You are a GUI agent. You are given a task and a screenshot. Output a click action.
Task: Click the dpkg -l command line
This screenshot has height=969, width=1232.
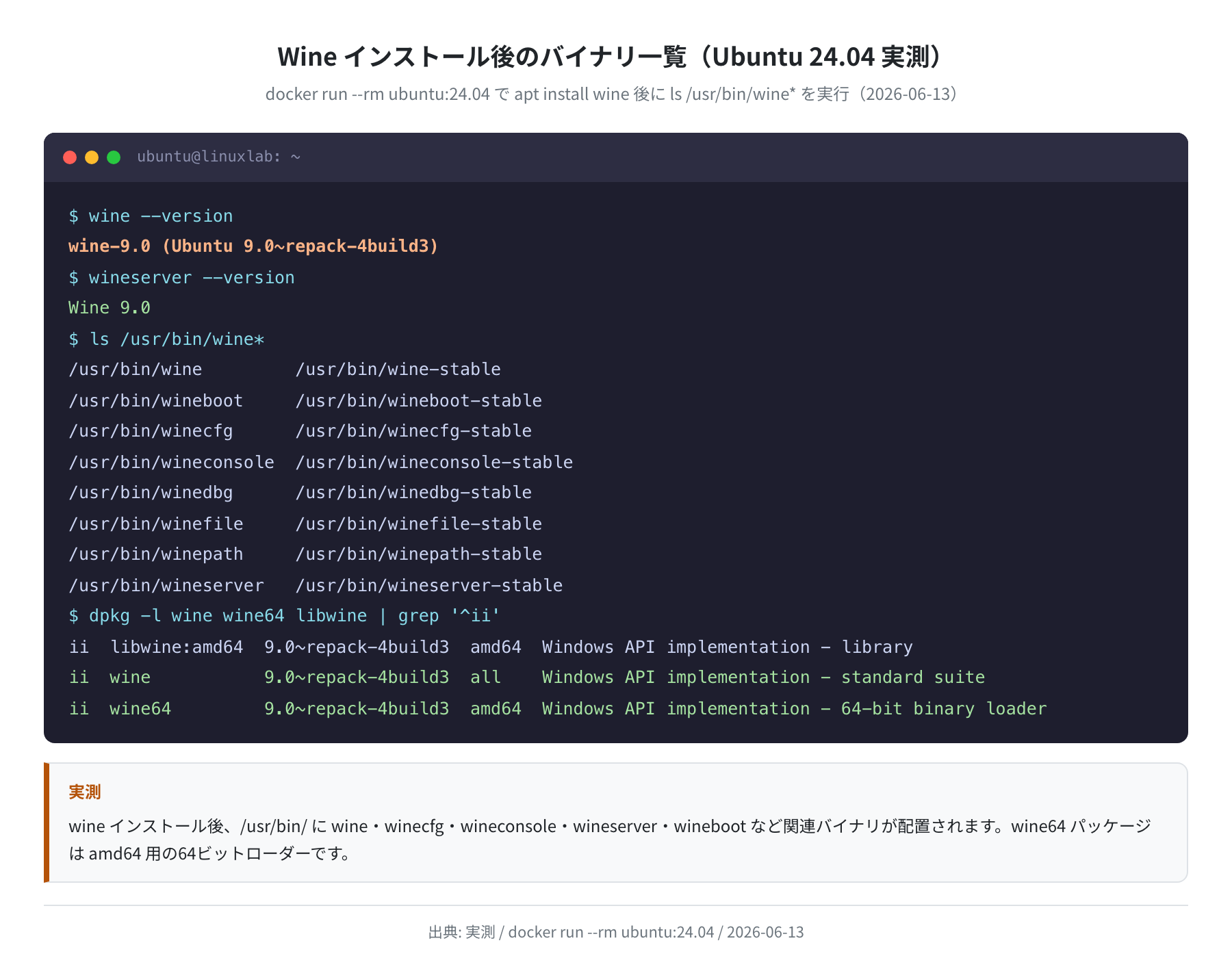pos(284,616)
